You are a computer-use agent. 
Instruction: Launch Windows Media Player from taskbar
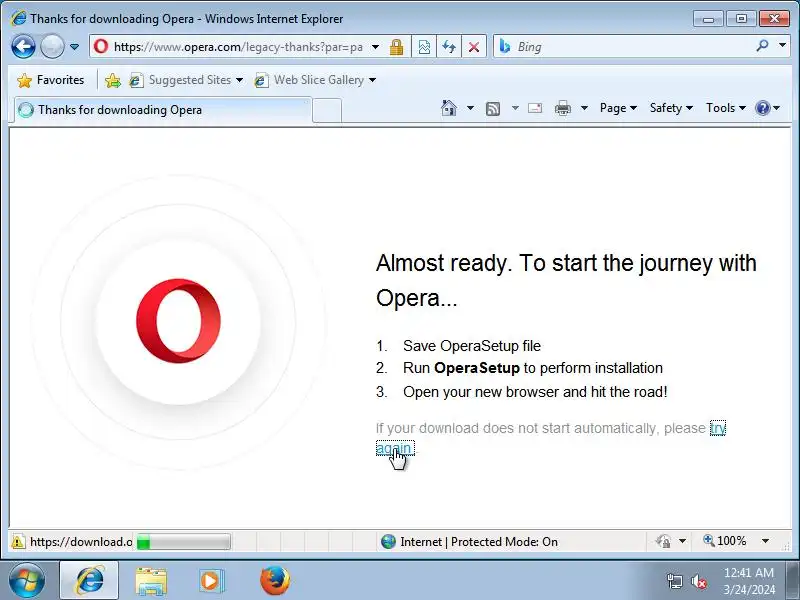[210, 581]
